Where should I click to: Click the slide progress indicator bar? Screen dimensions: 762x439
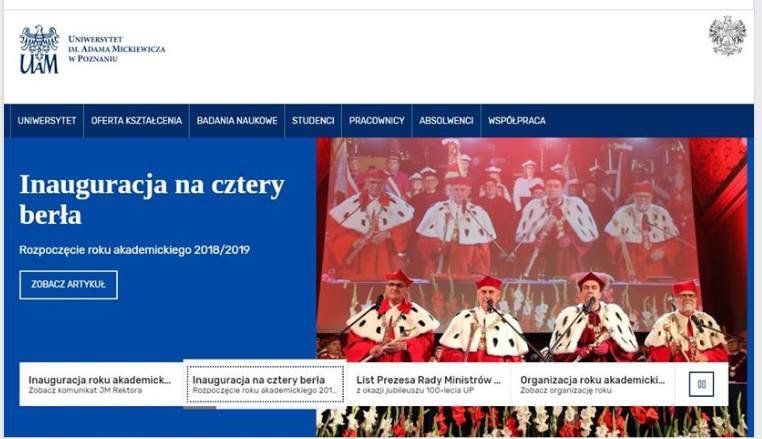tap(200, 407)
